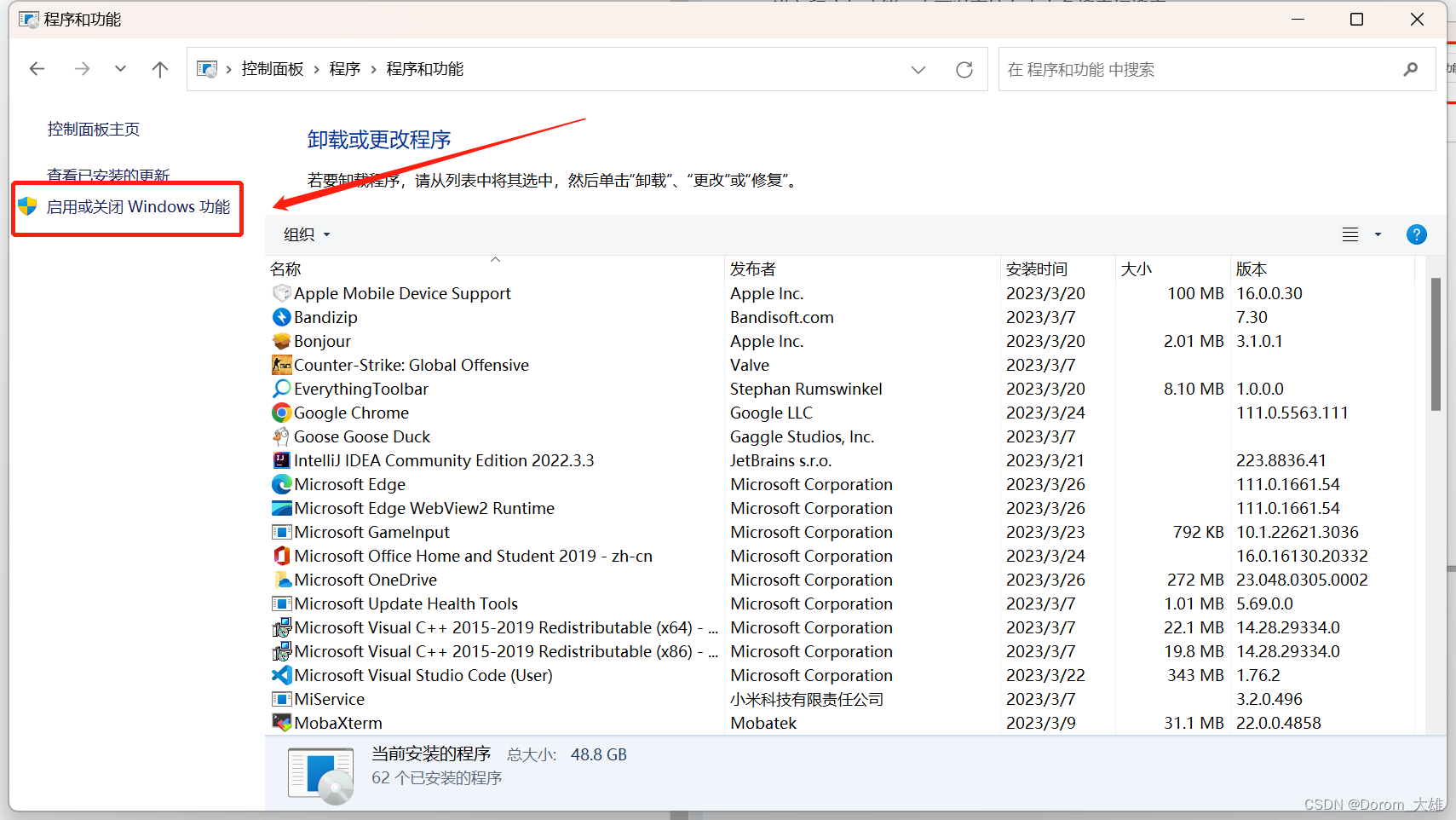Screen dimensions: 1456x820
Task: Click the Visual C++ 2015-2019 (x64) icon
Action: [281, 627]
